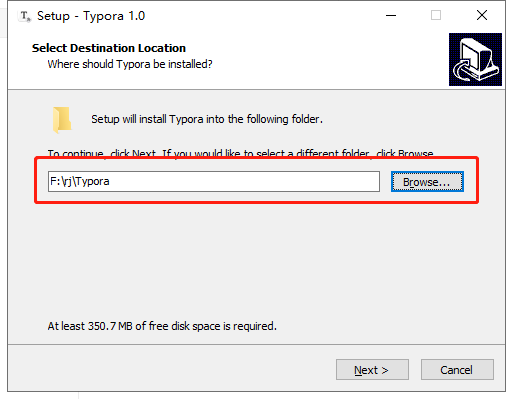Proceed with the Next button
Image resolution: width=513 pixels, height=399 pixels.
pos(372,369)
